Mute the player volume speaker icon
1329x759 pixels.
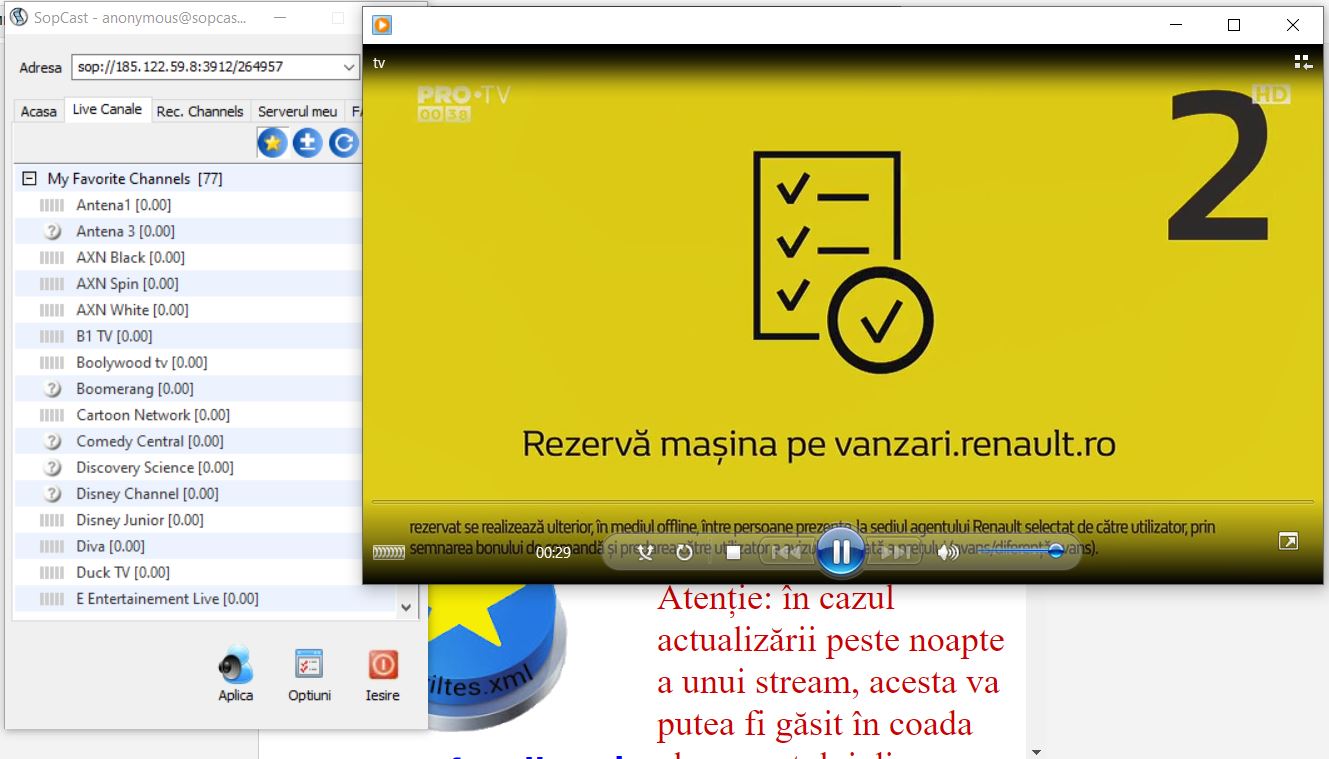[947, 552]
